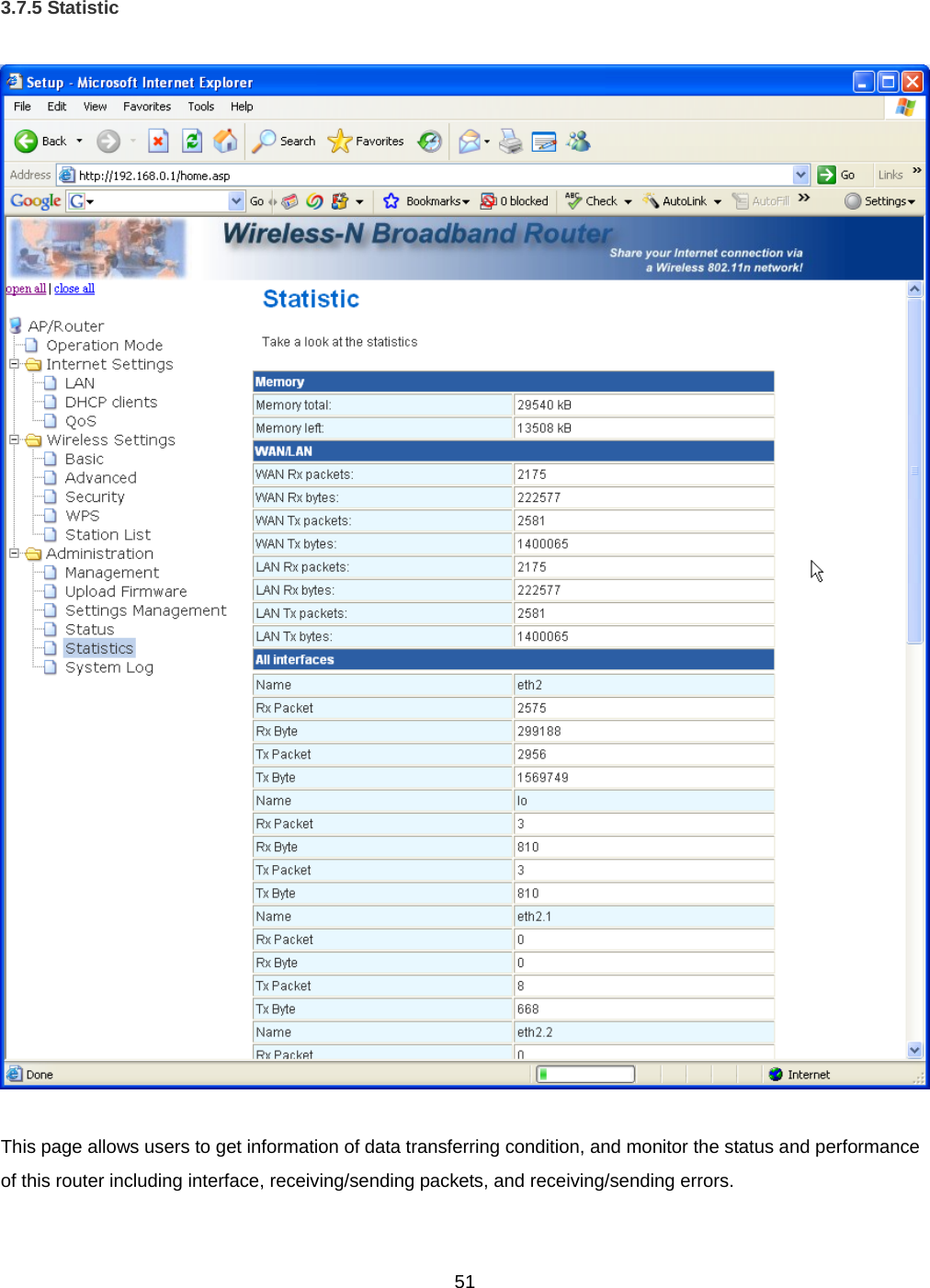Open the Tools menu

[200, 106]
